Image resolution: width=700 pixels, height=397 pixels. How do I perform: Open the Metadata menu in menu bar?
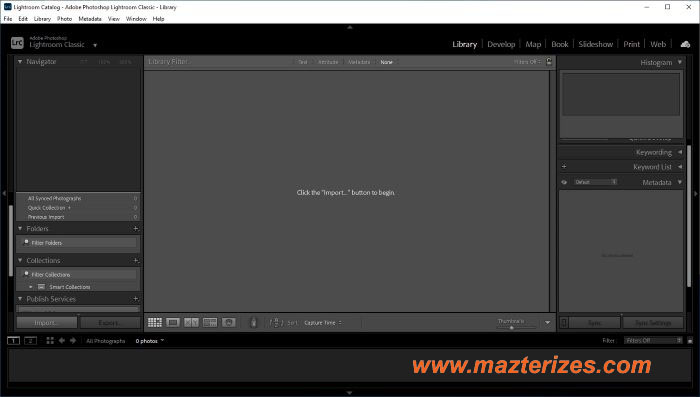90,19
